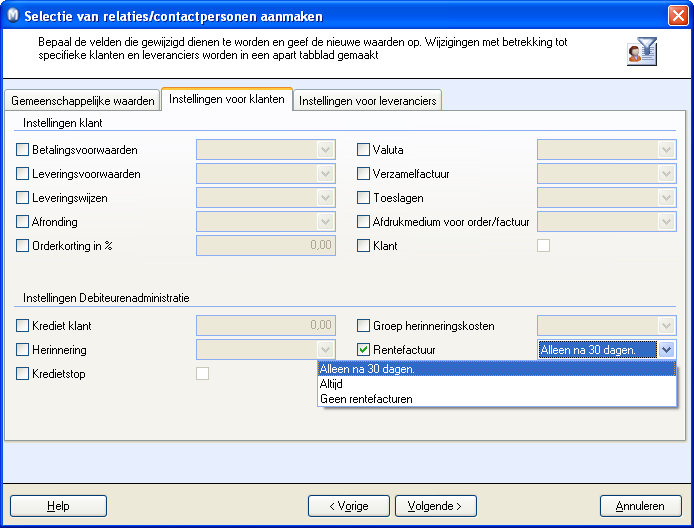This screenshot has height=528, width=694.
Task: Choose 'Altijd' from the Rentefactuur list
Action: 497,384
